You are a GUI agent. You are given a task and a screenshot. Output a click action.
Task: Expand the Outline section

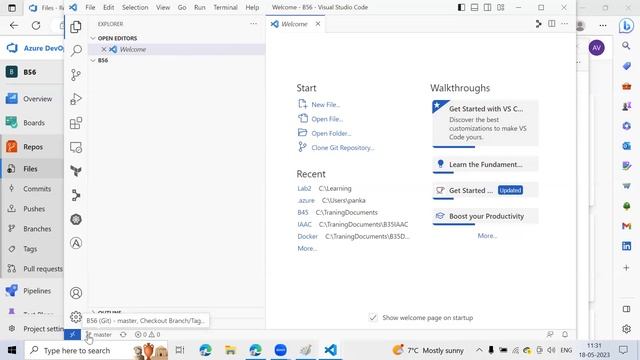click(177, 312)
